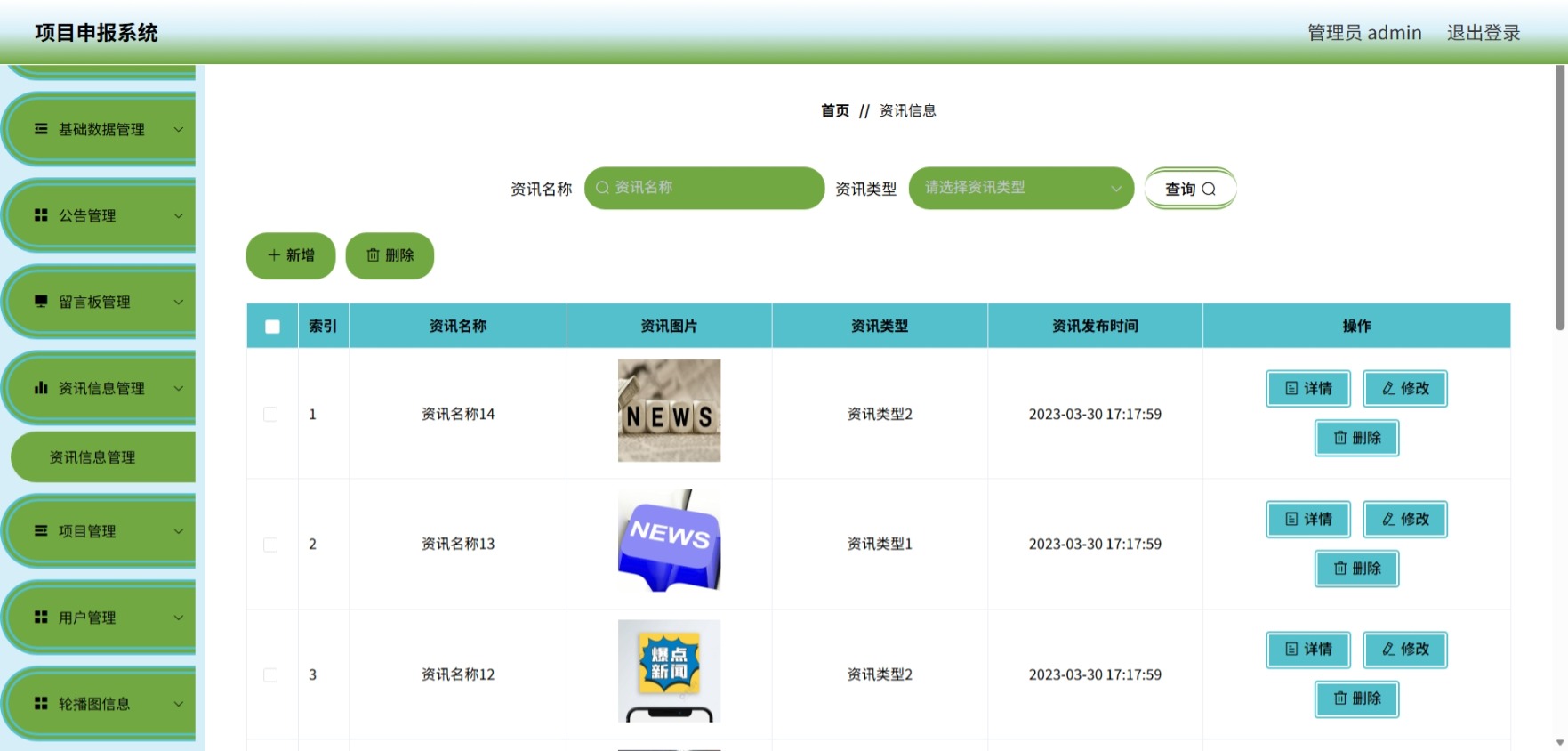Click the 项目管理 list icon

point(41,531)
